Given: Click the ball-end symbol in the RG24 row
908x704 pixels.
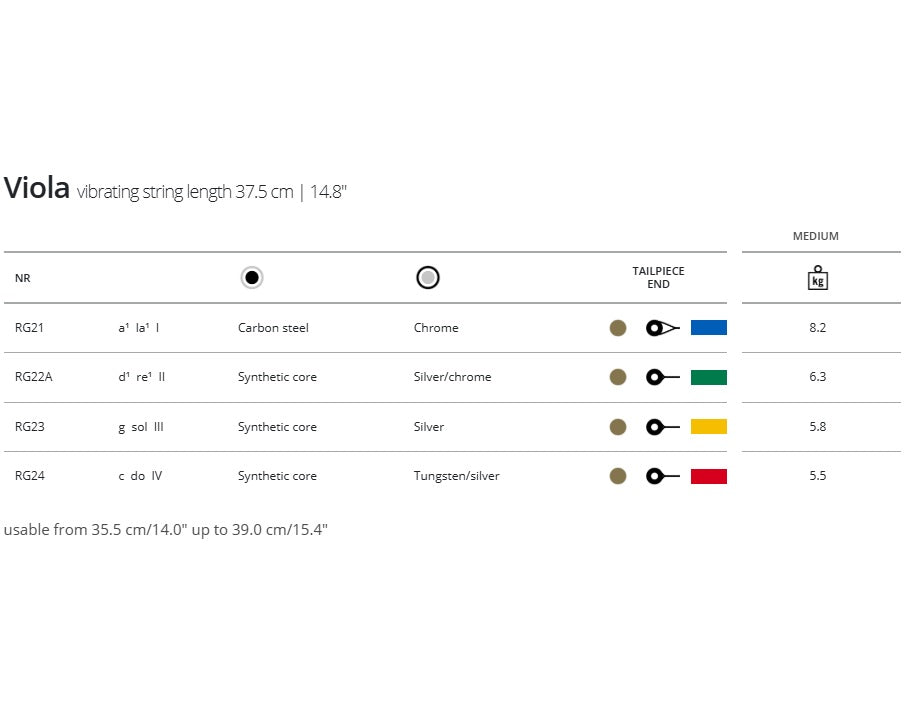Looking at the screenshot, I should click(662, 476).
